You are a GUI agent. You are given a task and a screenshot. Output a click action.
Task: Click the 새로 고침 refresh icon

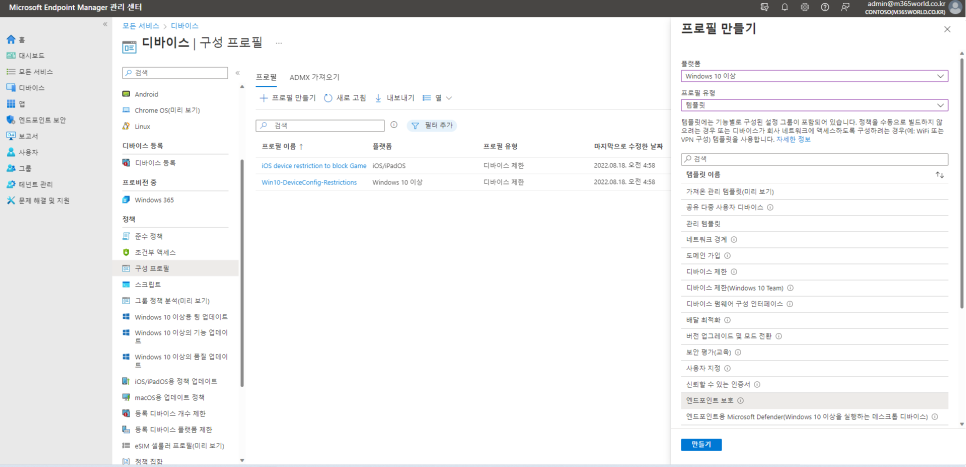pos(328,98)
